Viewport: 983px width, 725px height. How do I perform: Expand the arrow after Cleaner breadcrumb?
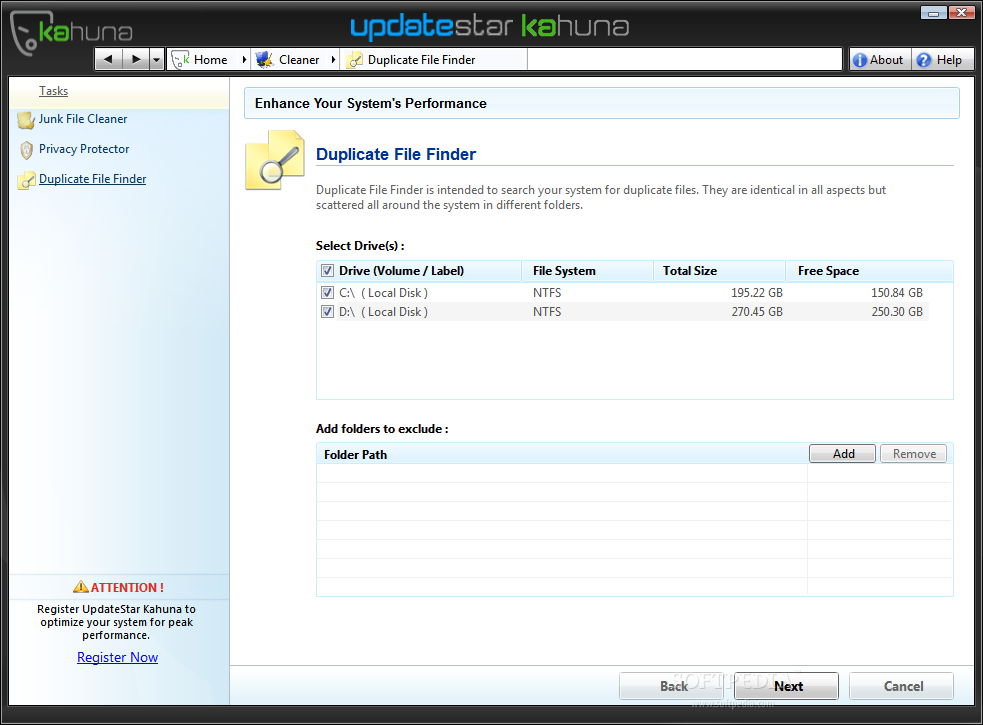(334, 60)
